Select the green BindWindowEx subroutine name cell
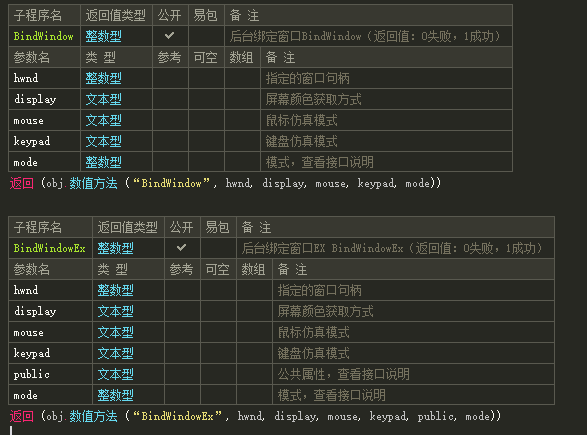Viewport: 587px width, 435px height. (50, 248)
